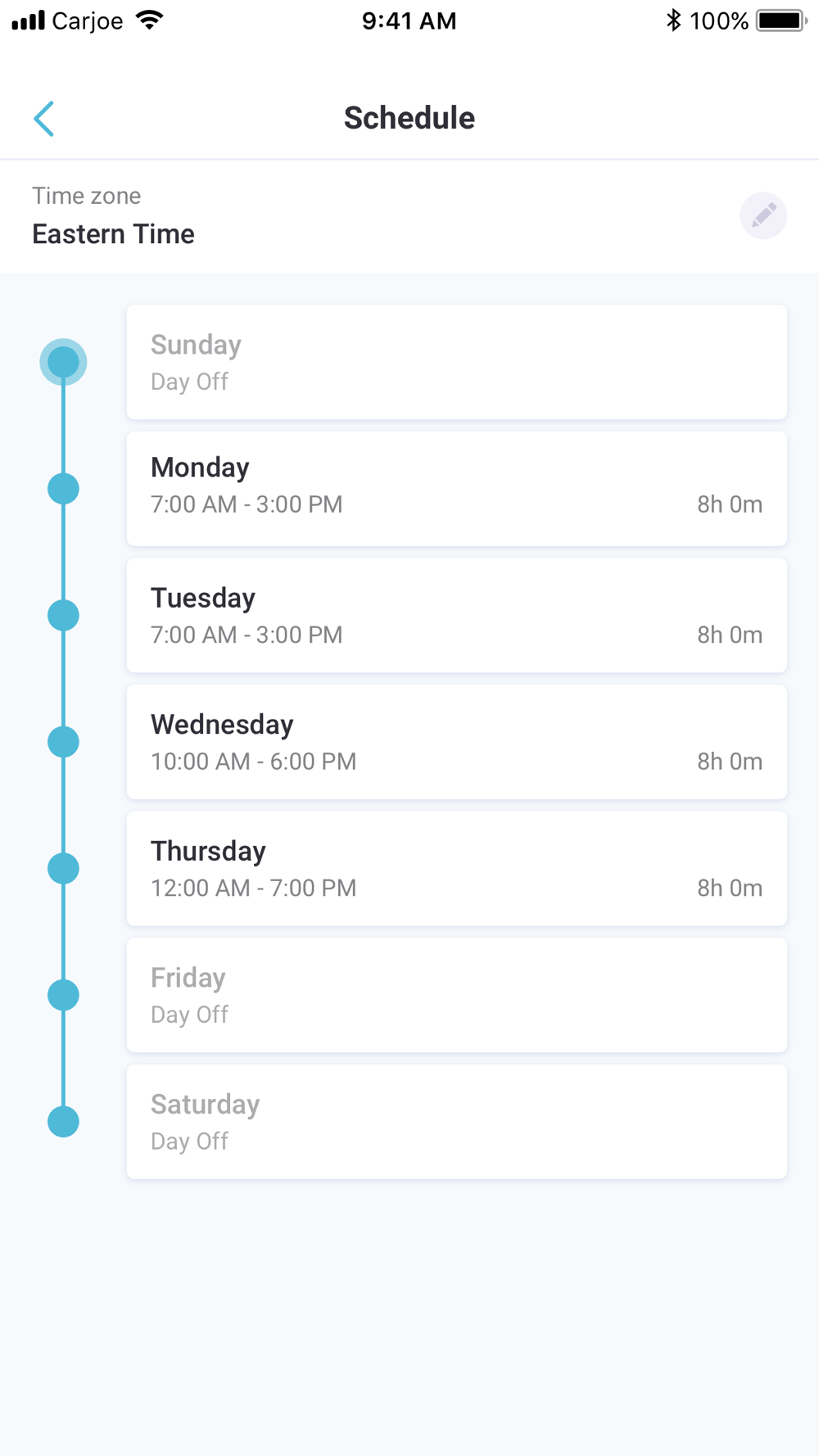Select the Saturday timeline dot
Image resolution: width=819 pixels, height=1456 pixels.
point(63,1122)
